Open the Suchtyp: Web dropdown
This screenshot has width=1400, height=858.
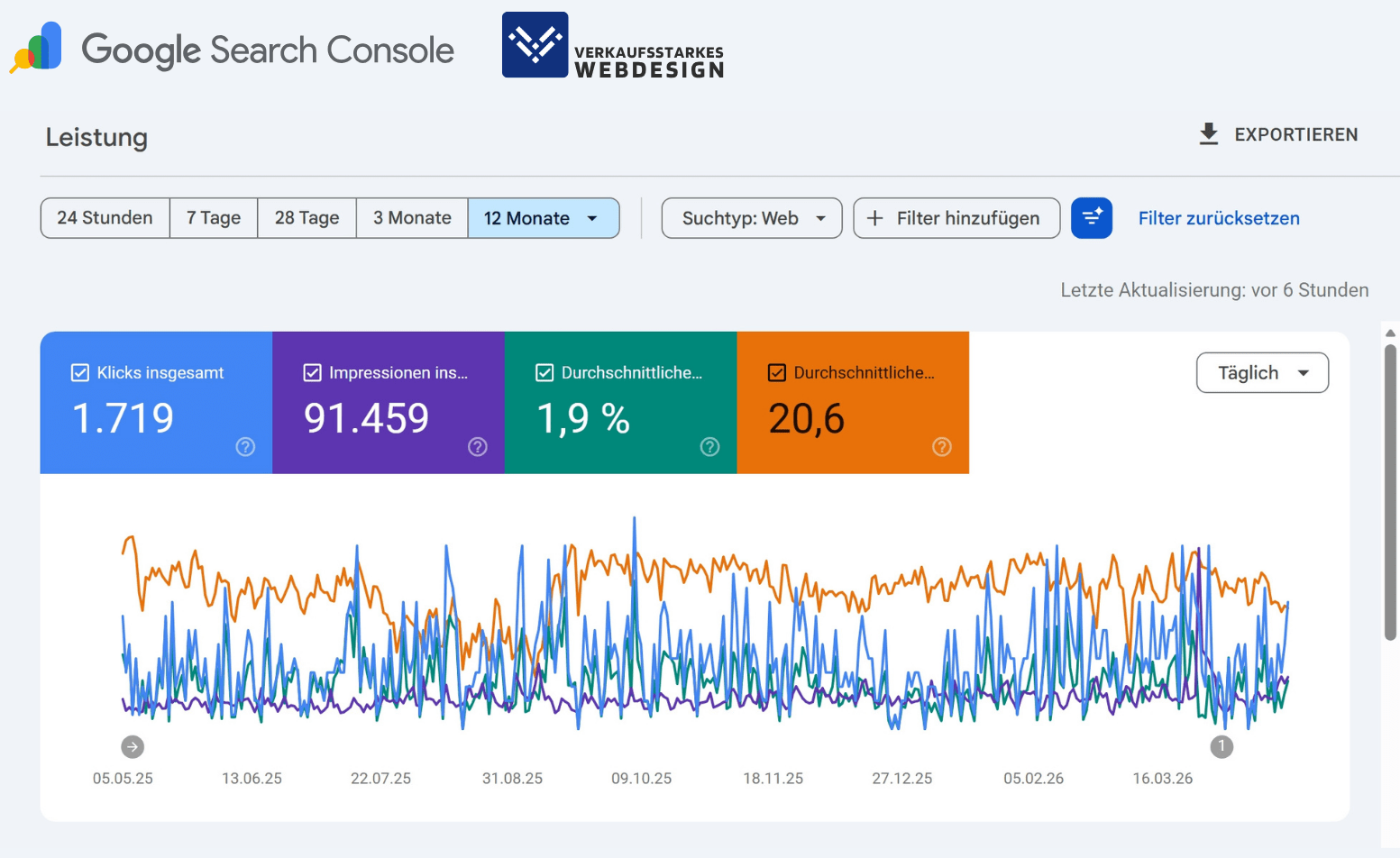click(x=751, y=218)
